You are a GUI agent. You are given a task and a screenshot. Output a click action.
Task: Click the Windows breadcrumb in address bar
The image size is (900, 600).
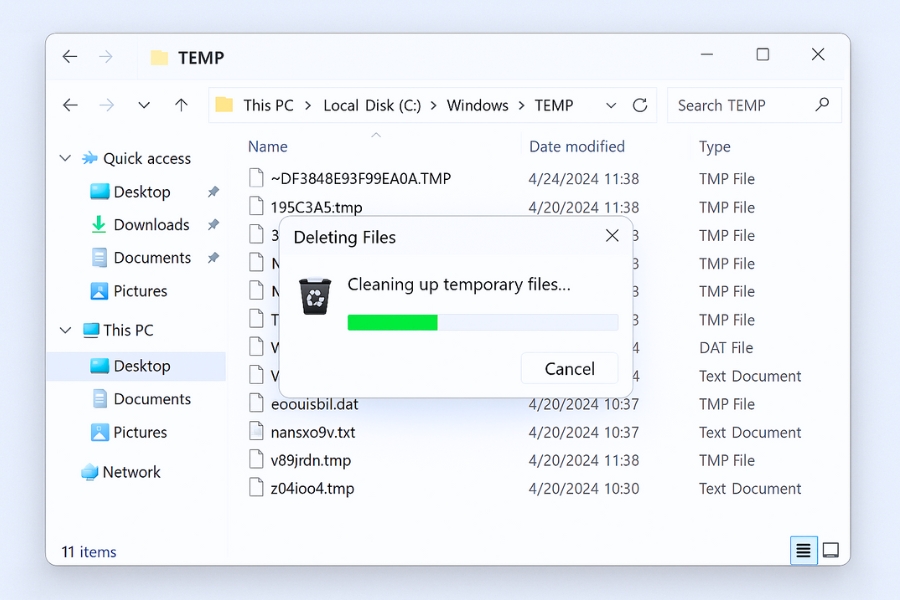pyautogui.click(x=477, y=105)
